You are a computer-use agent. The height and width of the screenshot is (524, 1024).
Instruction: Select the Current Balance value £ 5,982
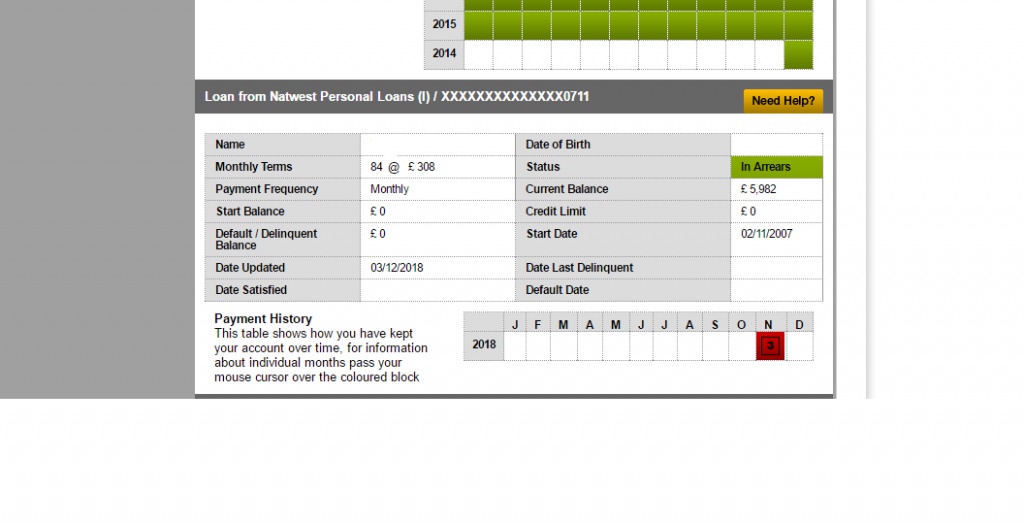coord(759,189)
